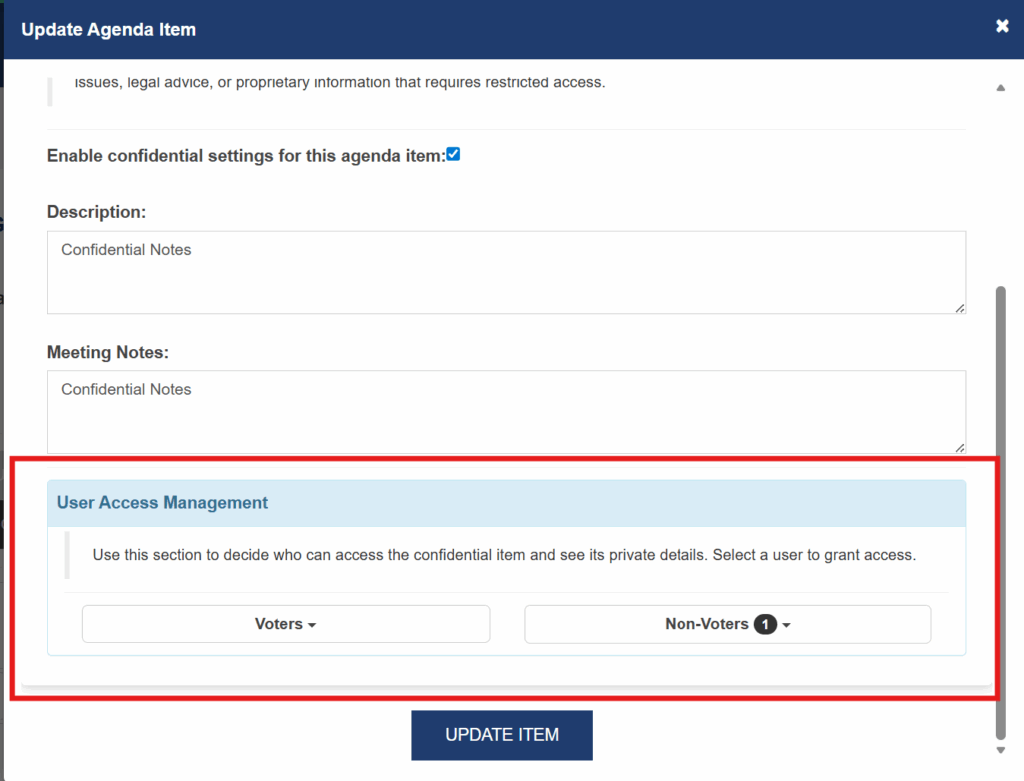Click the Meeting Notes resize handle
1024x781 pixels.
pyautogui.click(x=960, y=448)
